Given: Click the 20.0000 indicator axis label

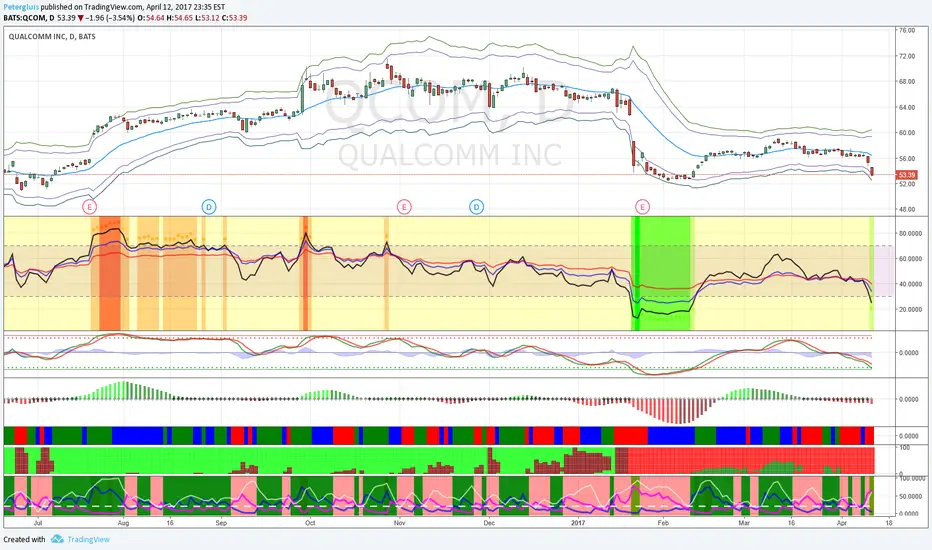Looking at the screenshot, I should pos(910,310).
